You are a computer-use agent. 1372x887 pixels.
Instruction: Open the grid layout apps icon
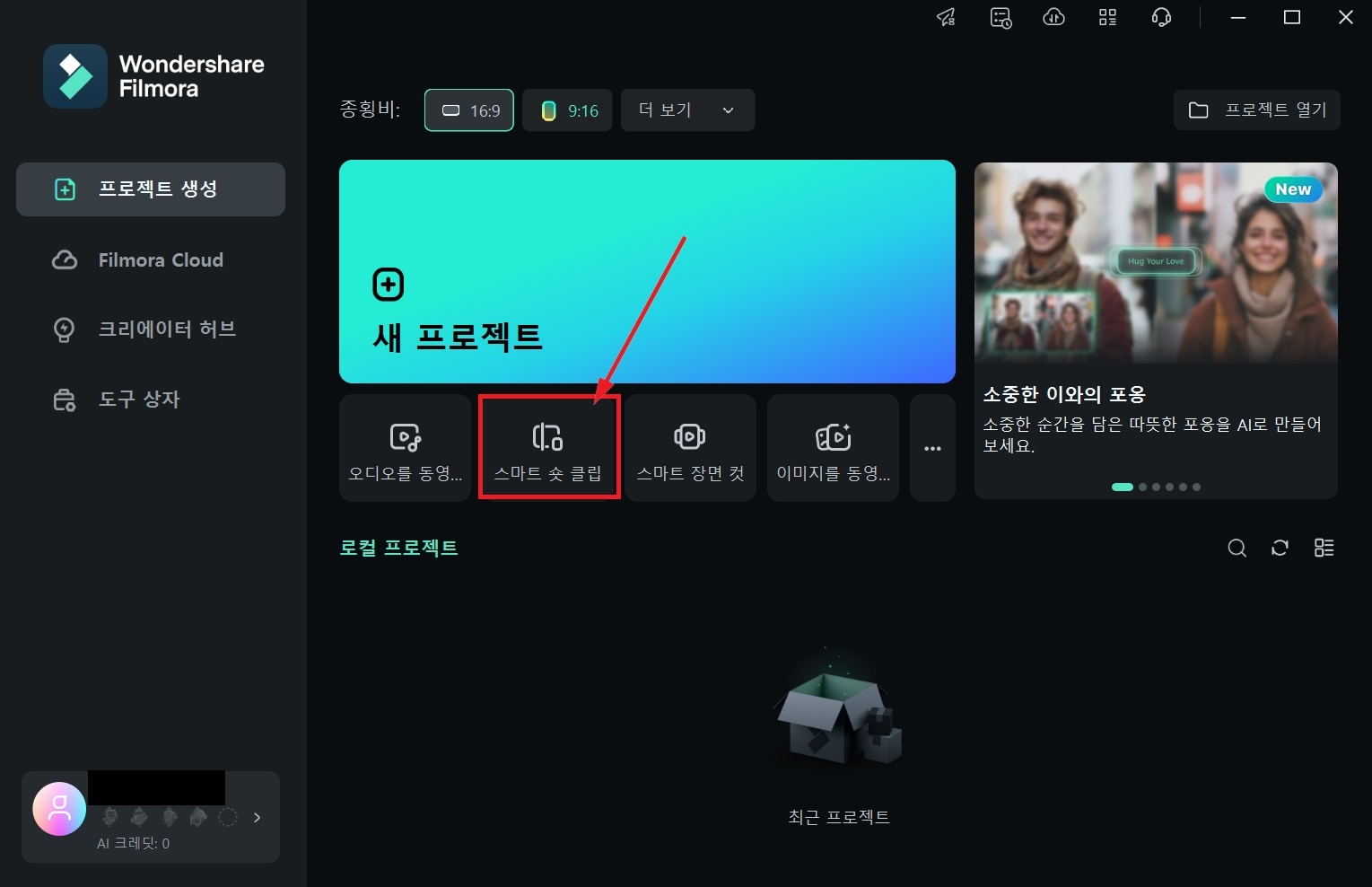1108,17
